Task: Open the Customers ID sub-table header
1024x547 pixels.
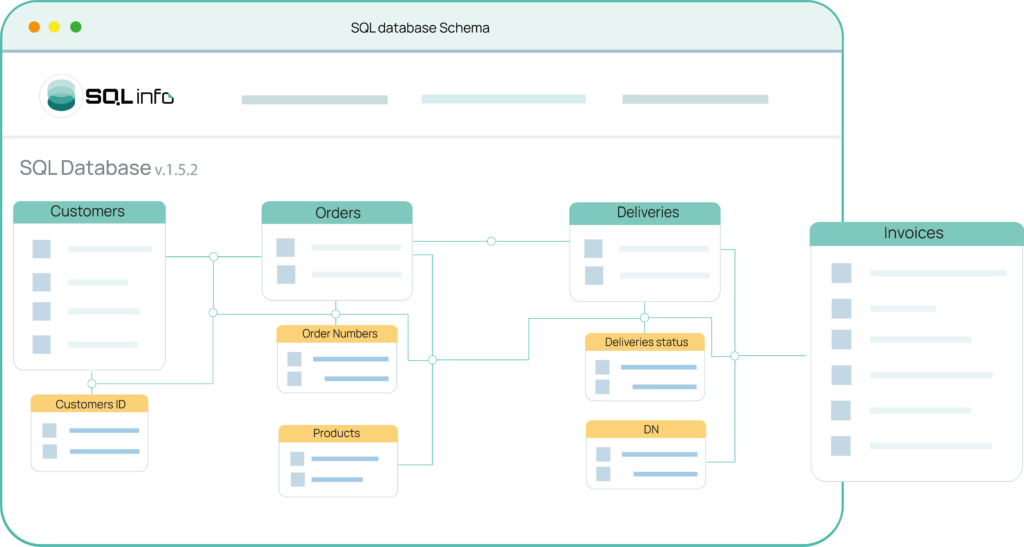Action: tap(89, 404)
